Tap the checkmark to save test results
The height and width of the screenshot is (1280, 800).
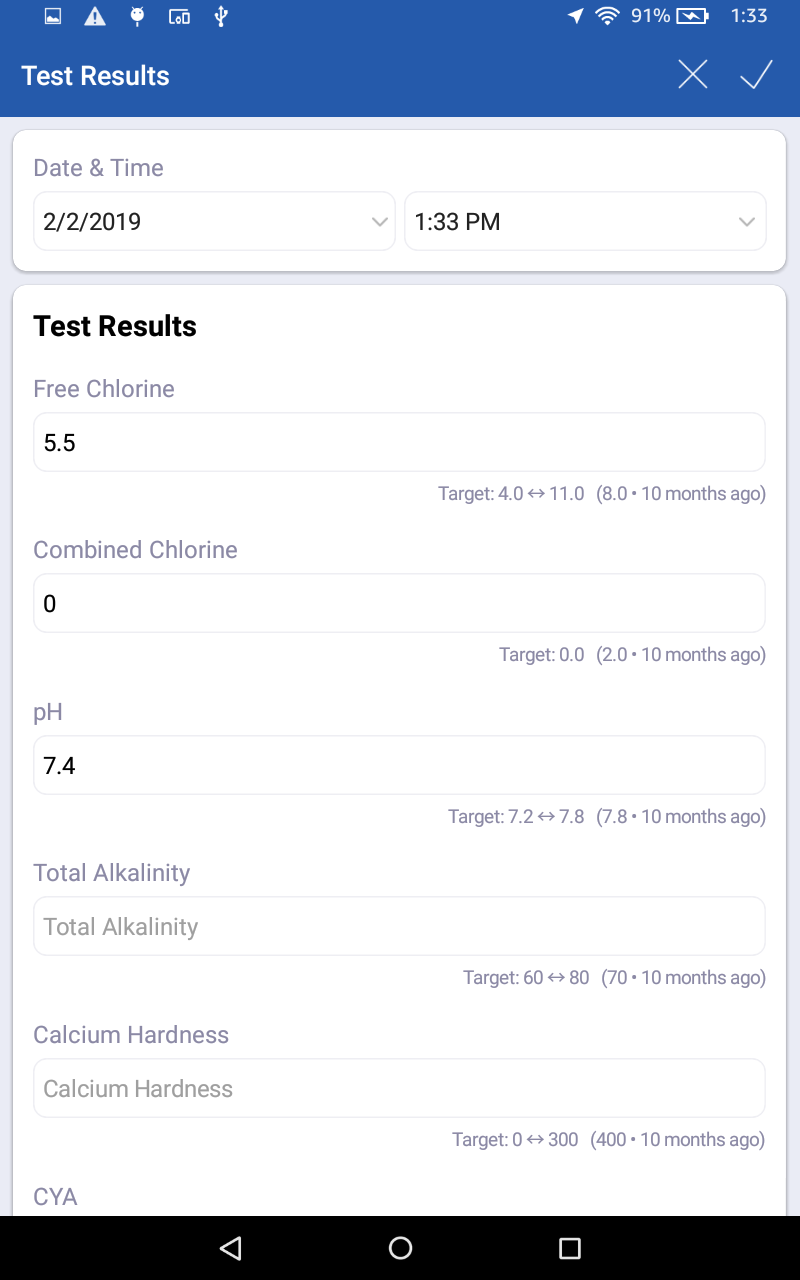756,75
